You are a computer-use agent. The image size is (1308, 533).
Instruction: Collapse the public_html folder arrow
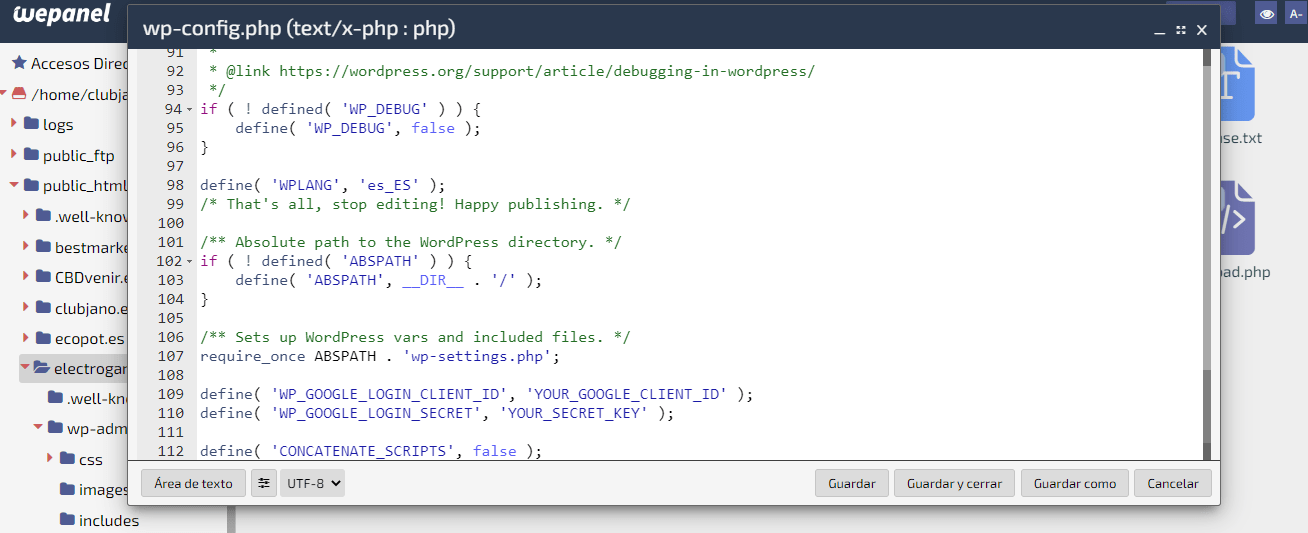click(x=15, y=185)
